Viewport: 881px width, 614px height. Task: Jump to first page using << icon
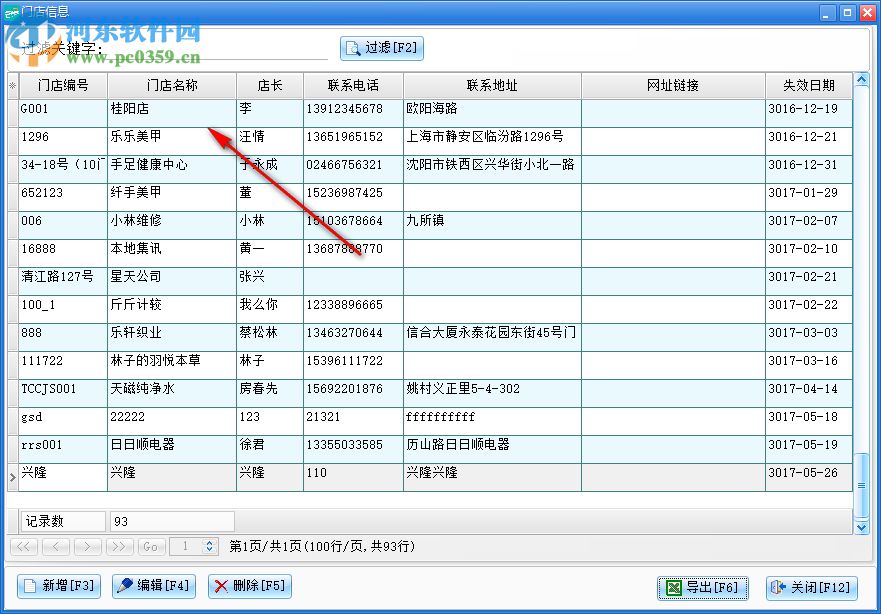tap(22, 546)
